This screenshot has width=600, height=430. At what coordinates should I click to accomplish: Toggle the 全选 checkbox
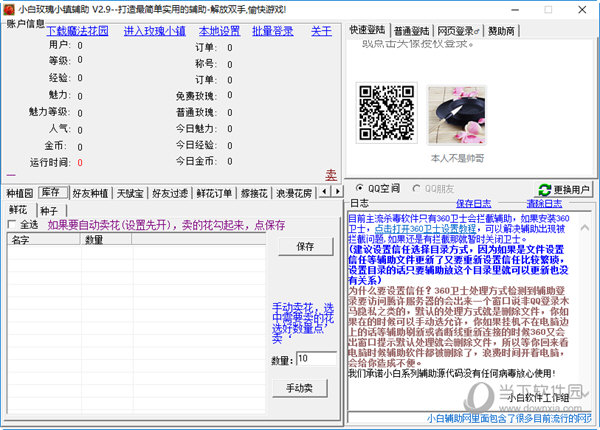point(12,225)
